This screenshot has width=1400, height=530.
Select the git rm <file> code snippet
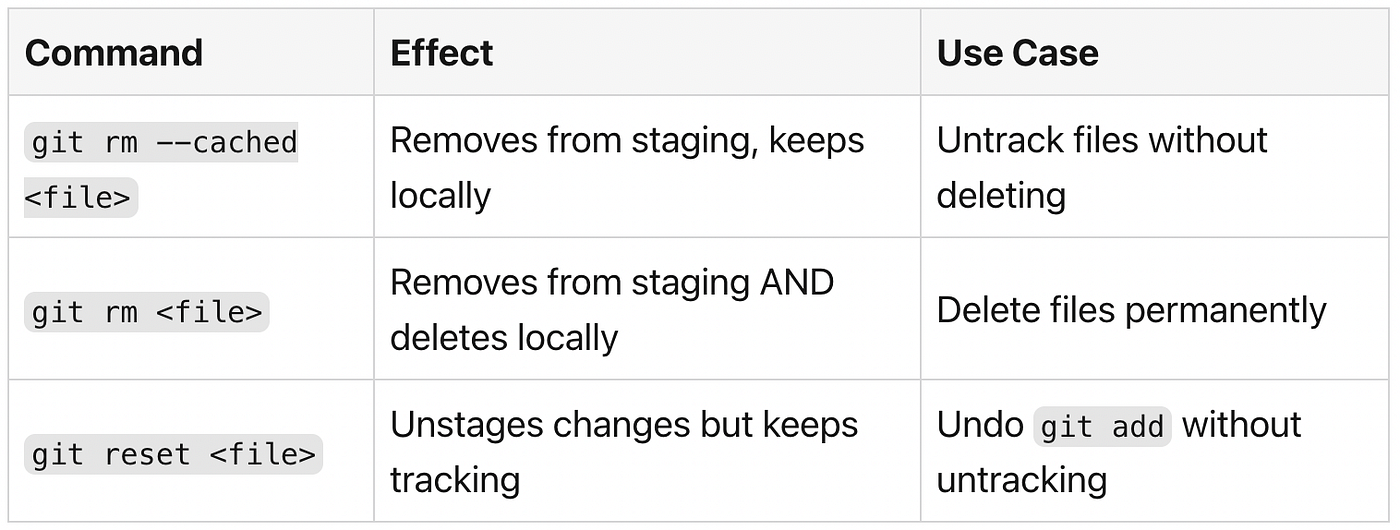[147, 313]
